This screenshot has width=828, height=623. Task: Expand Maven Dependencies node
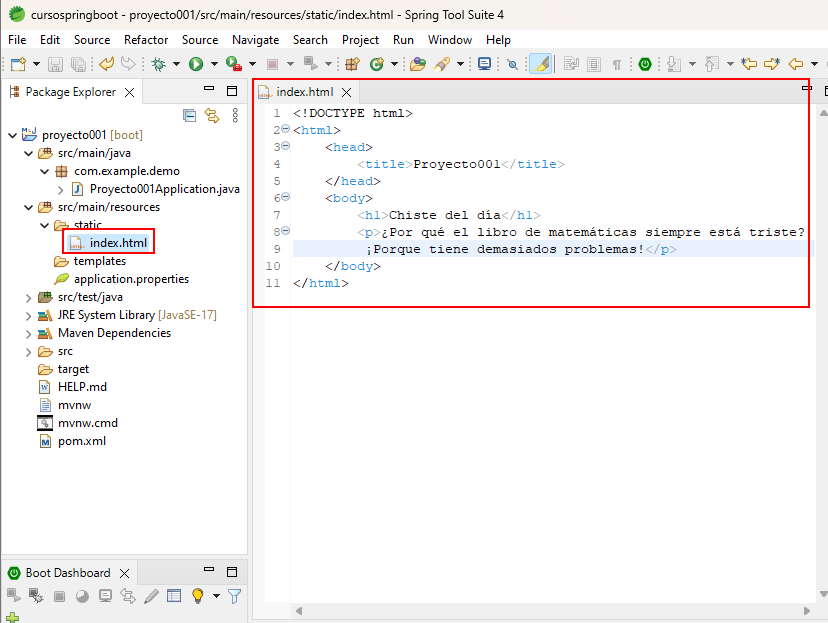point(29,334)
